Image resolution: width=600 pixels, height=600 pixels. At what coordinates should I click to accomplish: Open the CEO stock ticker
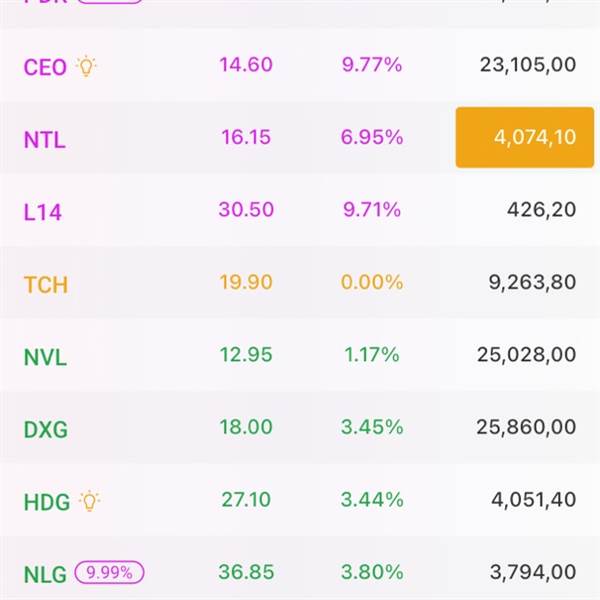coord(45,67)
